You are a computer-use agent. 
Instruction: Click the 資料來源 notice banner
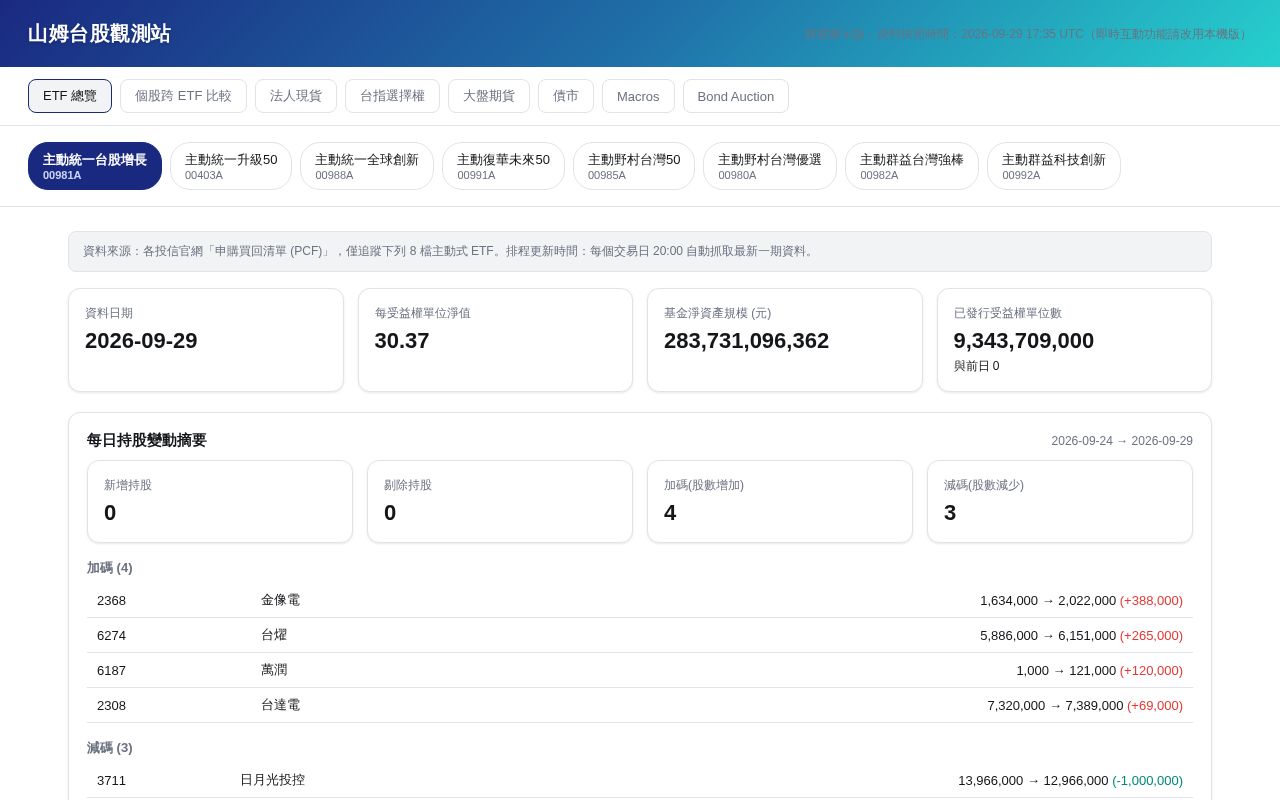pos(640,251)
